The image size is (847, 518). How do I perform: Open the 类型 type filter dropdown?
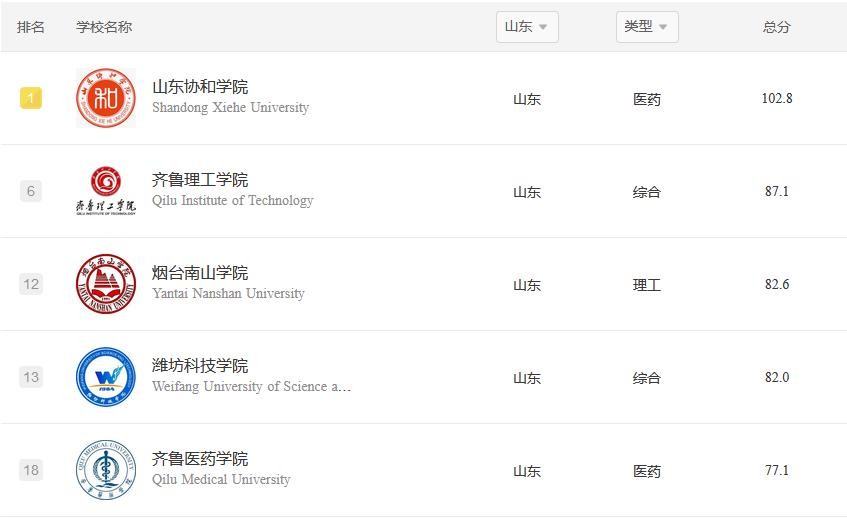[x=647, y=27]
